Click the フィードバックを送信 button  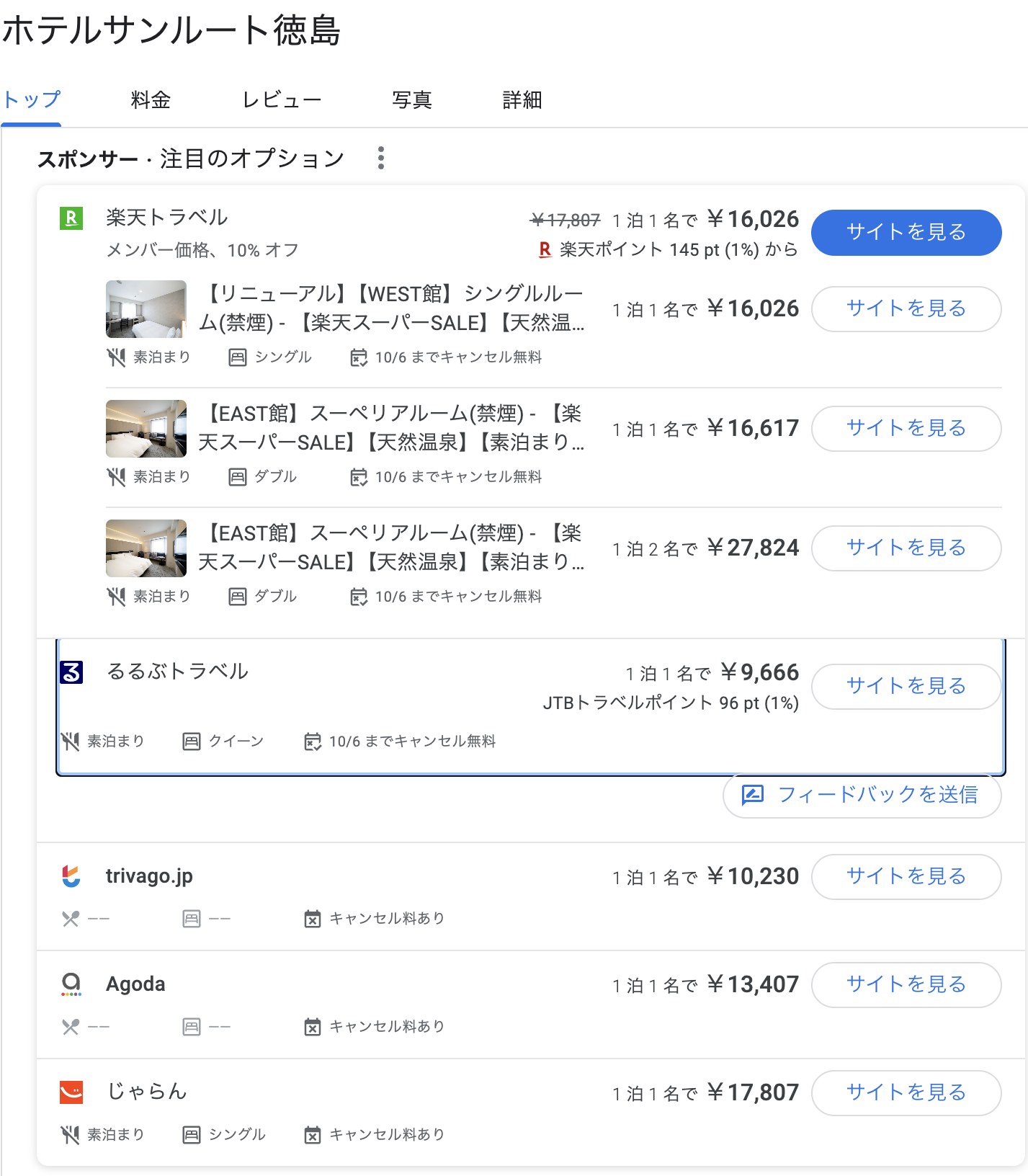862,795
